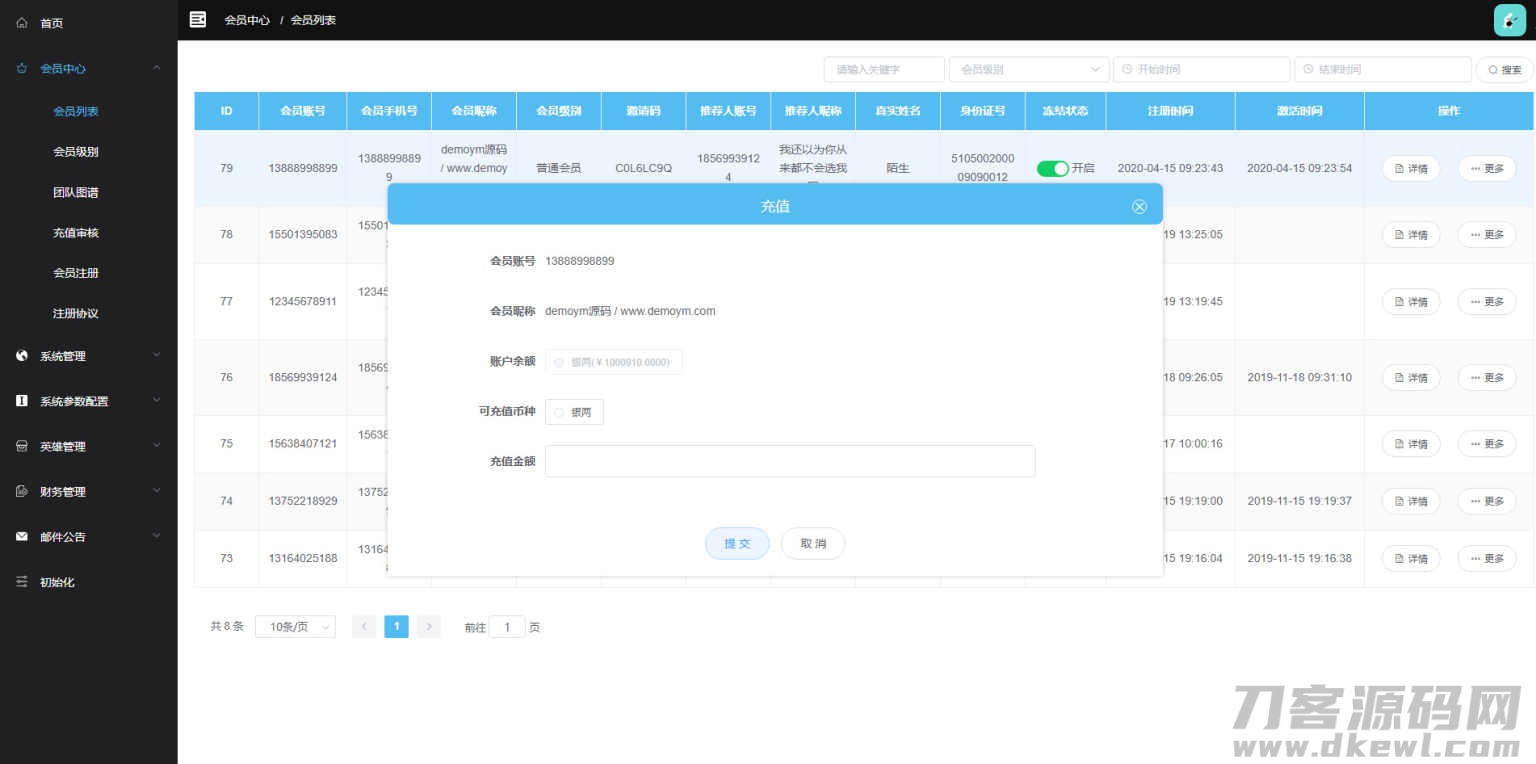Click the document icon beside 财务管理
The image size is (1536, 764).
21,491
